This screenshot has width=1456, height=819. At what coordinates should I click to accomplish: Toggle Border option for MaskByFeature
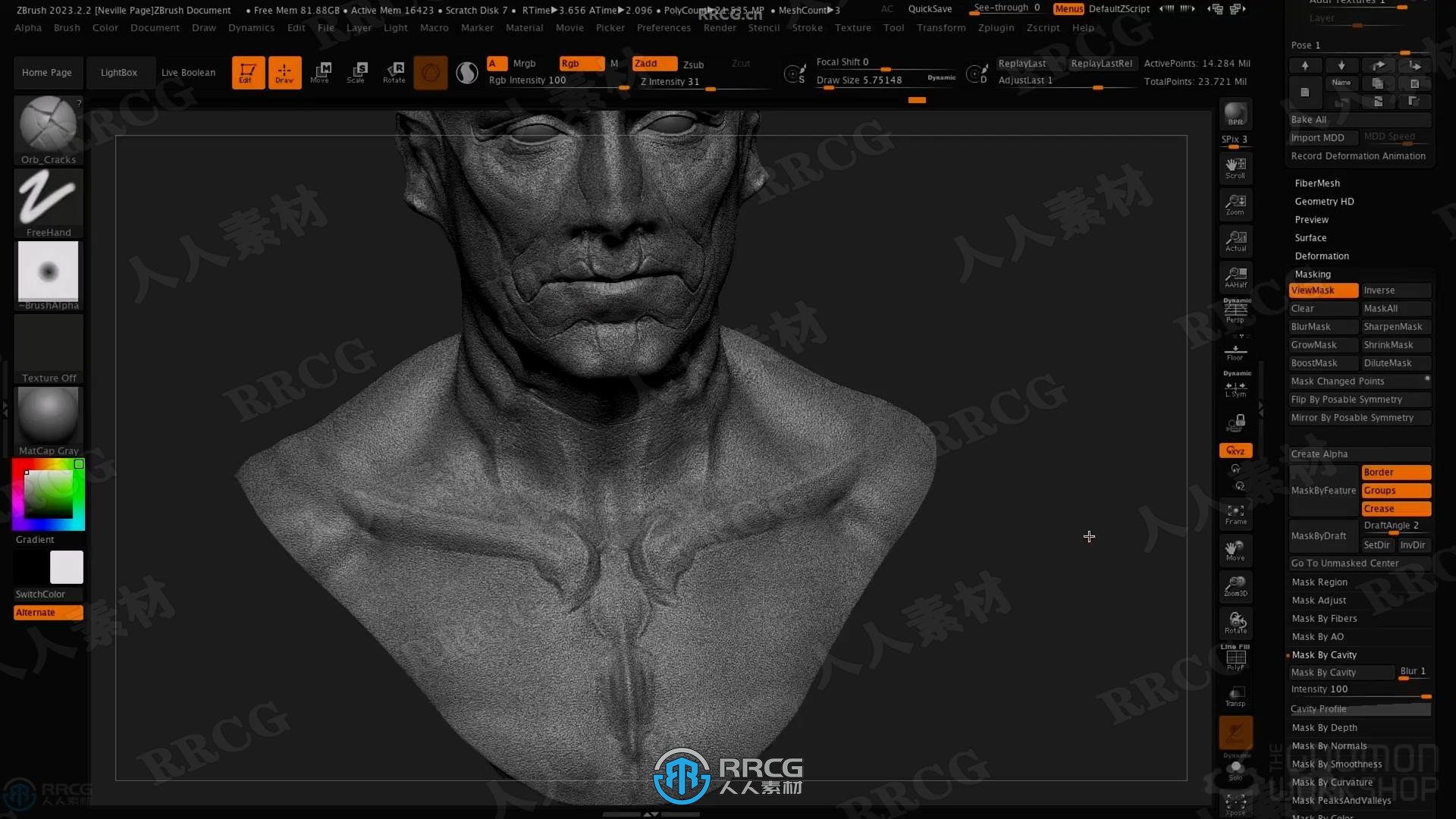(x=1396, y=472)
